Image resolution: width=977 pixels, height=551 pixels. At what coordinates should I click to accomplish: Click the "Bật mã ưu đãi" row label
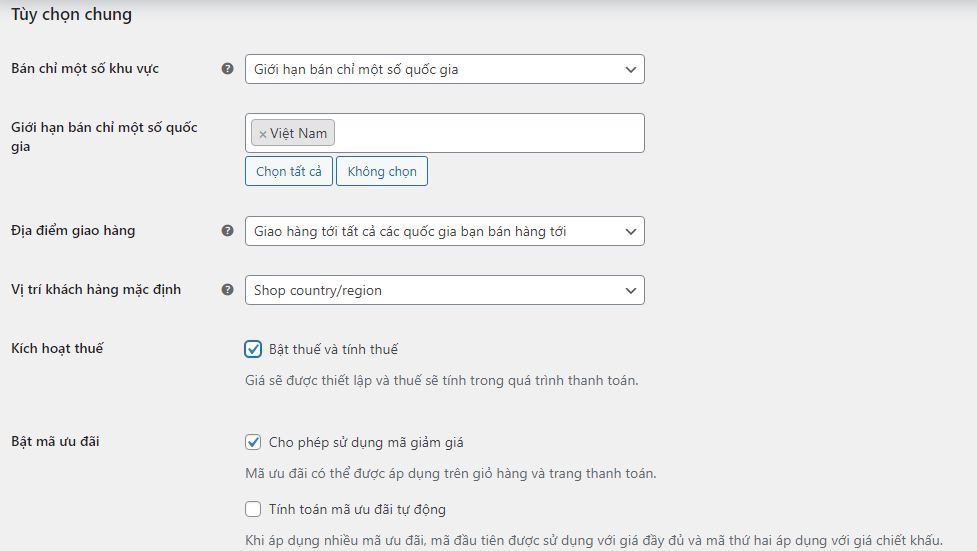point(55,442)
